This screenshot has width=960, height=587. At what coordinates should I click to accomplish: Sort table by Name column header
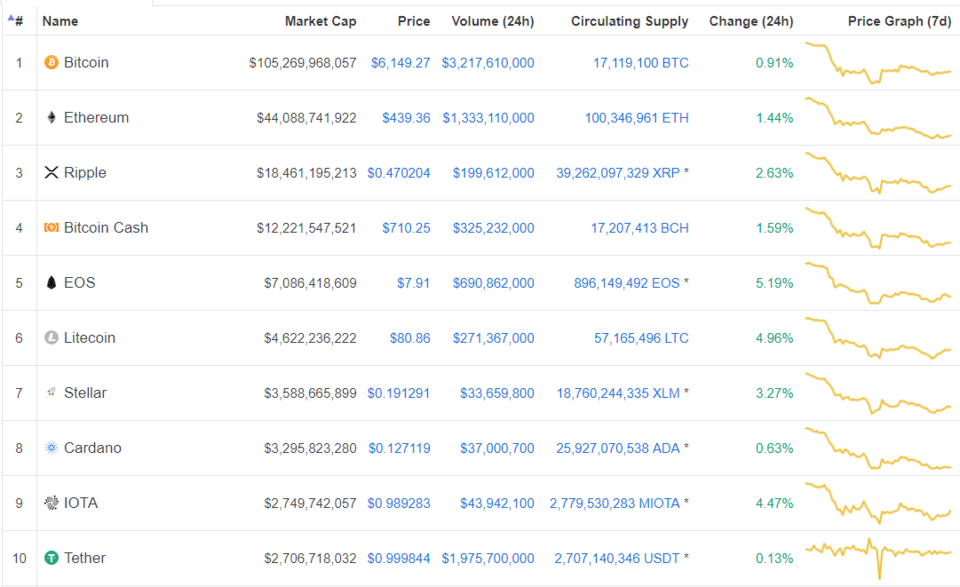pyautogui.click(x=60, y=21)
